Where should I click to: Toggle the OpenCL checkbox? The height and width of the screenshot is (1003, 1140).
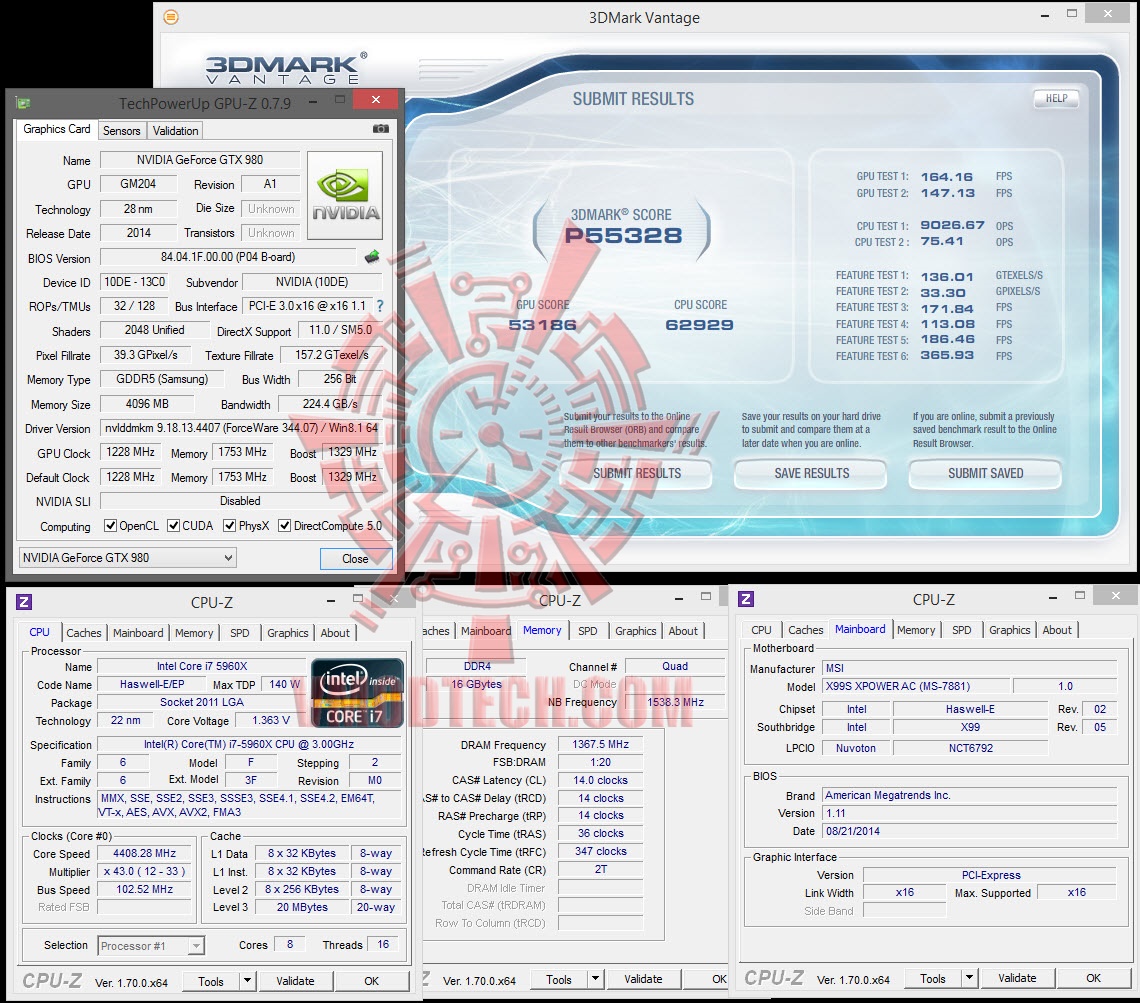tap(111, 525)
